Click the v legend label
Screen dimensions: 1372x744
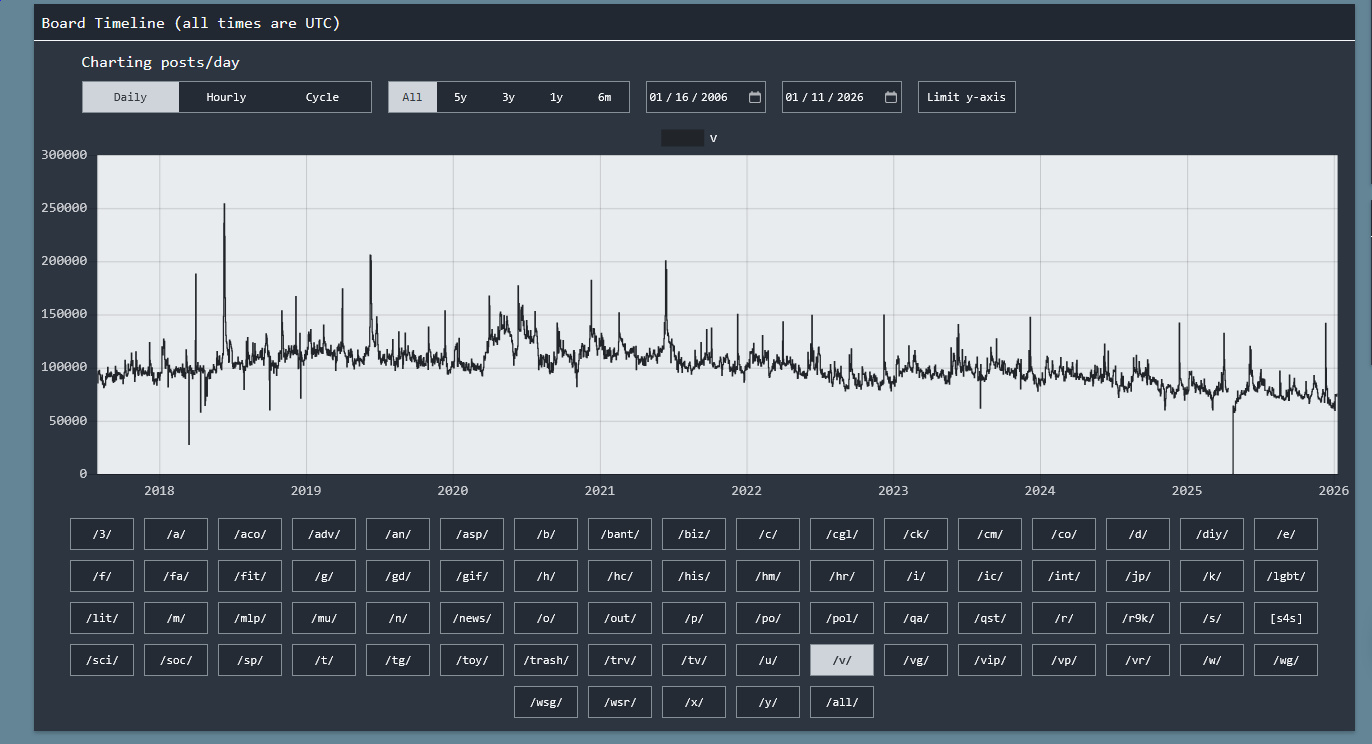click(x=713, y=138)
